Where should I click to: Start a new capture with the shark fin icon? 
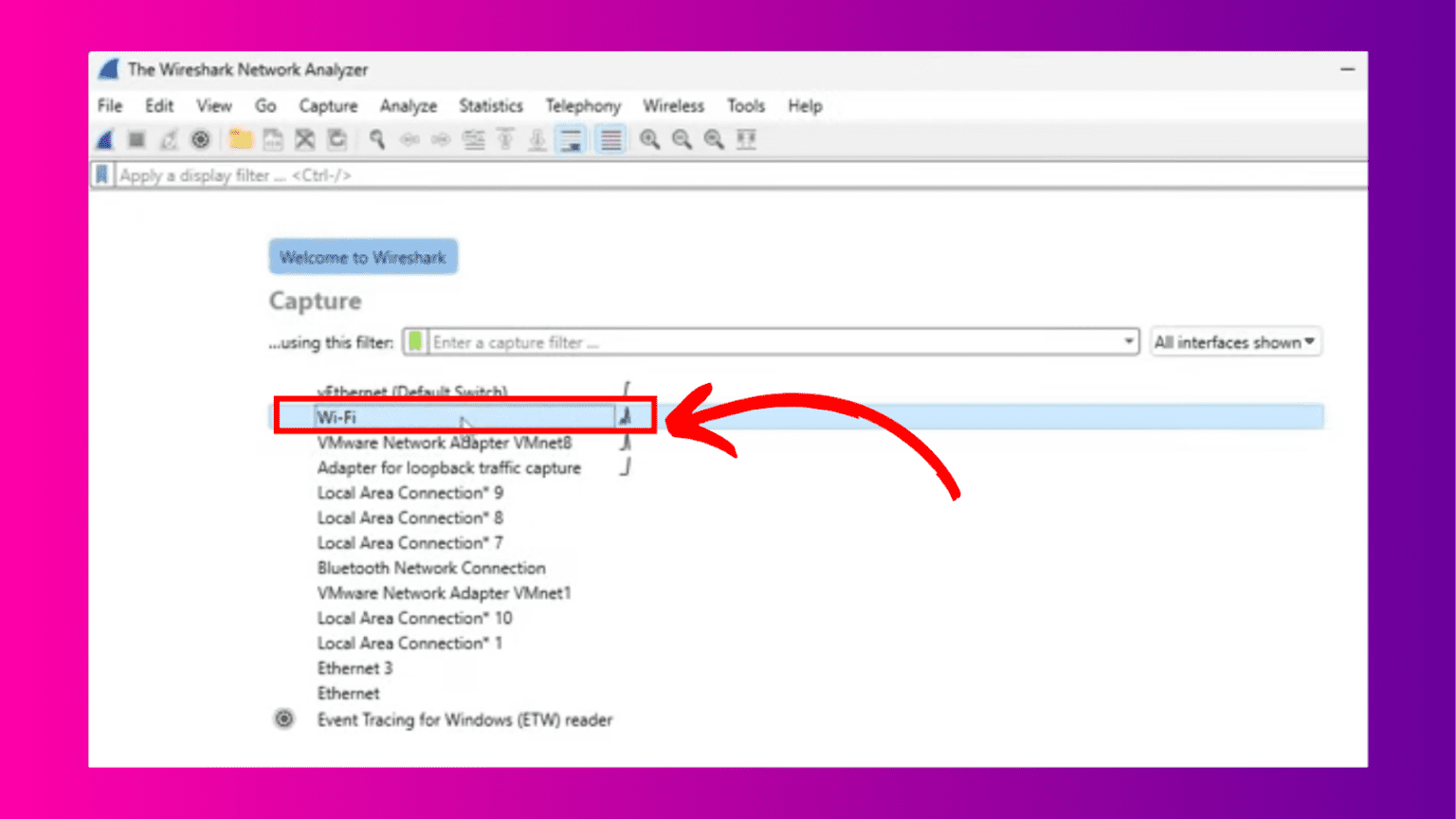[x=104, y=139]
